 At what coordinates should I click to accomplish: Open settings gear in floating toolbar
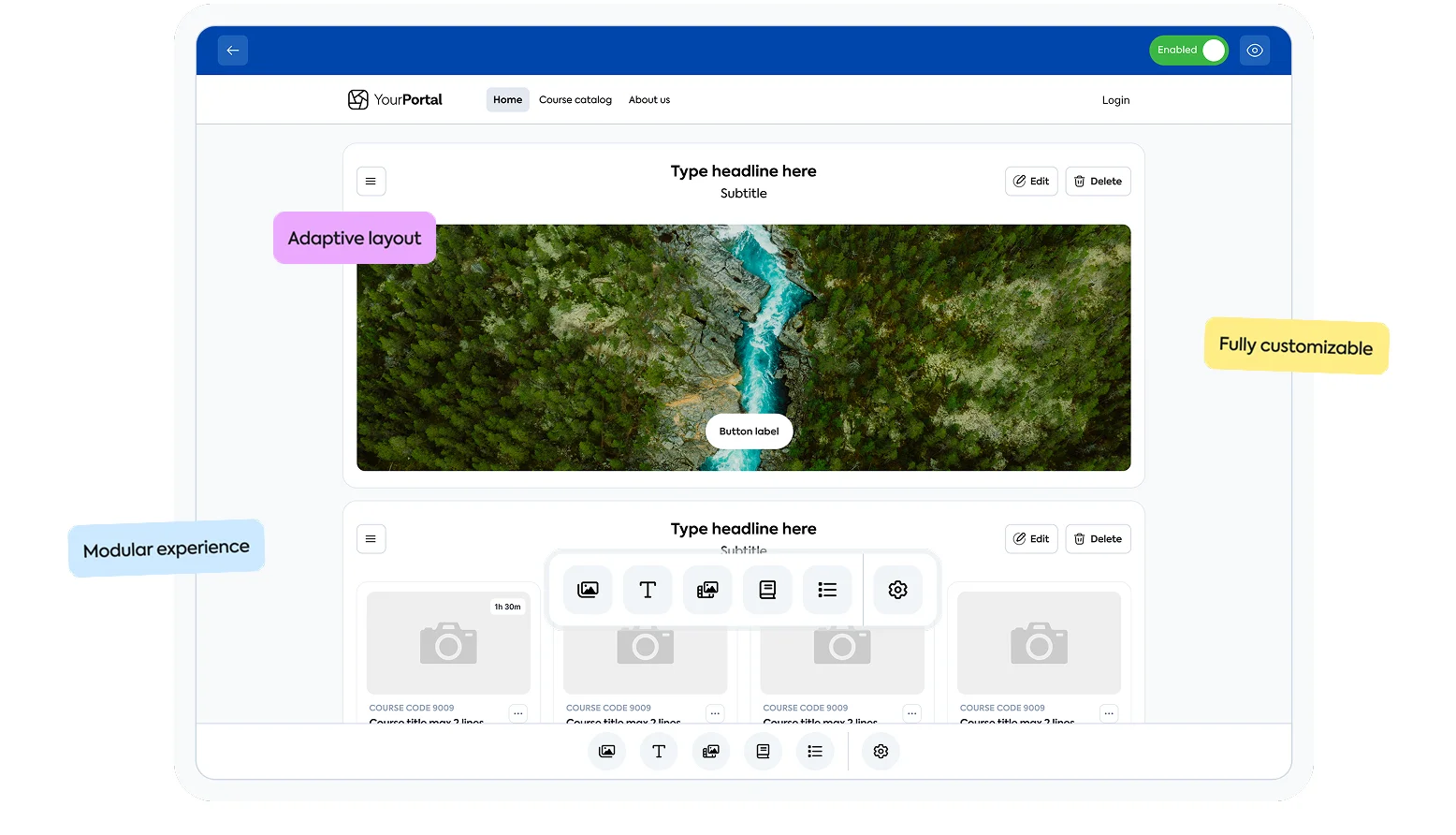(x=897, y=590)
